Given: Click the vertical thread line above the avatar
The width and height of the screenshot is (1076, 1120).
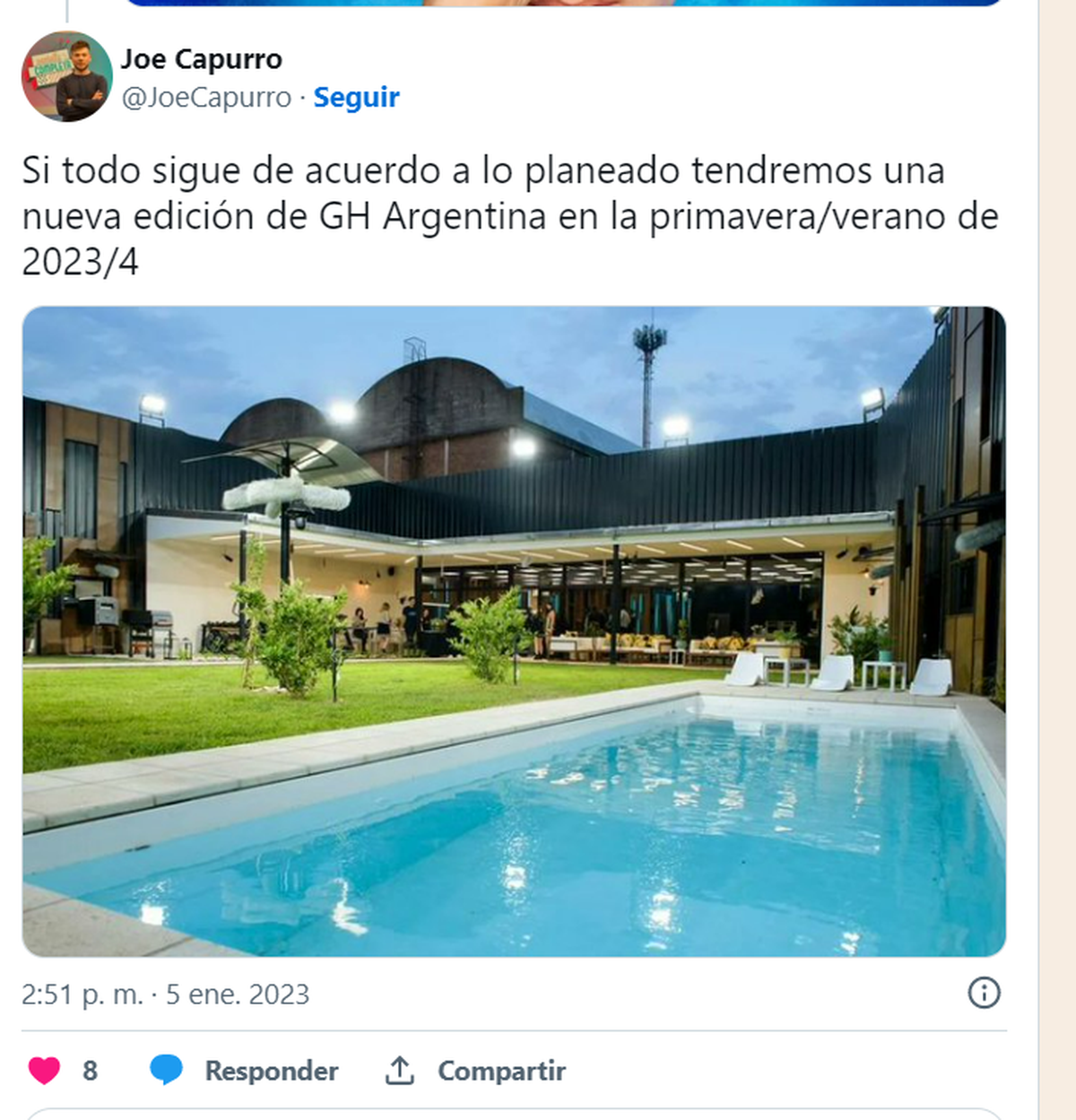Looking at the screenshot, I should [67, 11].
